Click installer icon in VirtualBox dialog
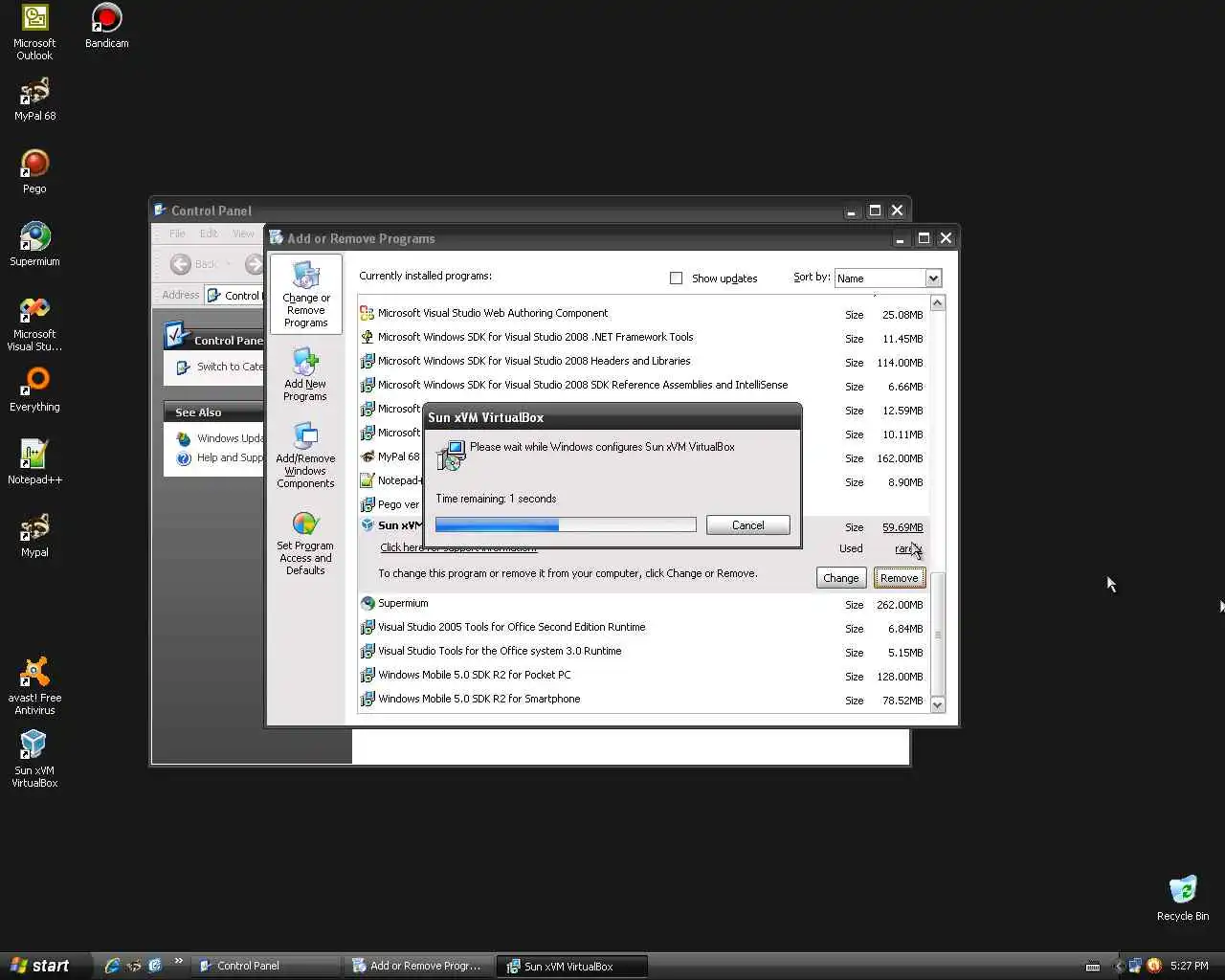The width and height of the screenshot is (1225, 980). coord(451,456)
